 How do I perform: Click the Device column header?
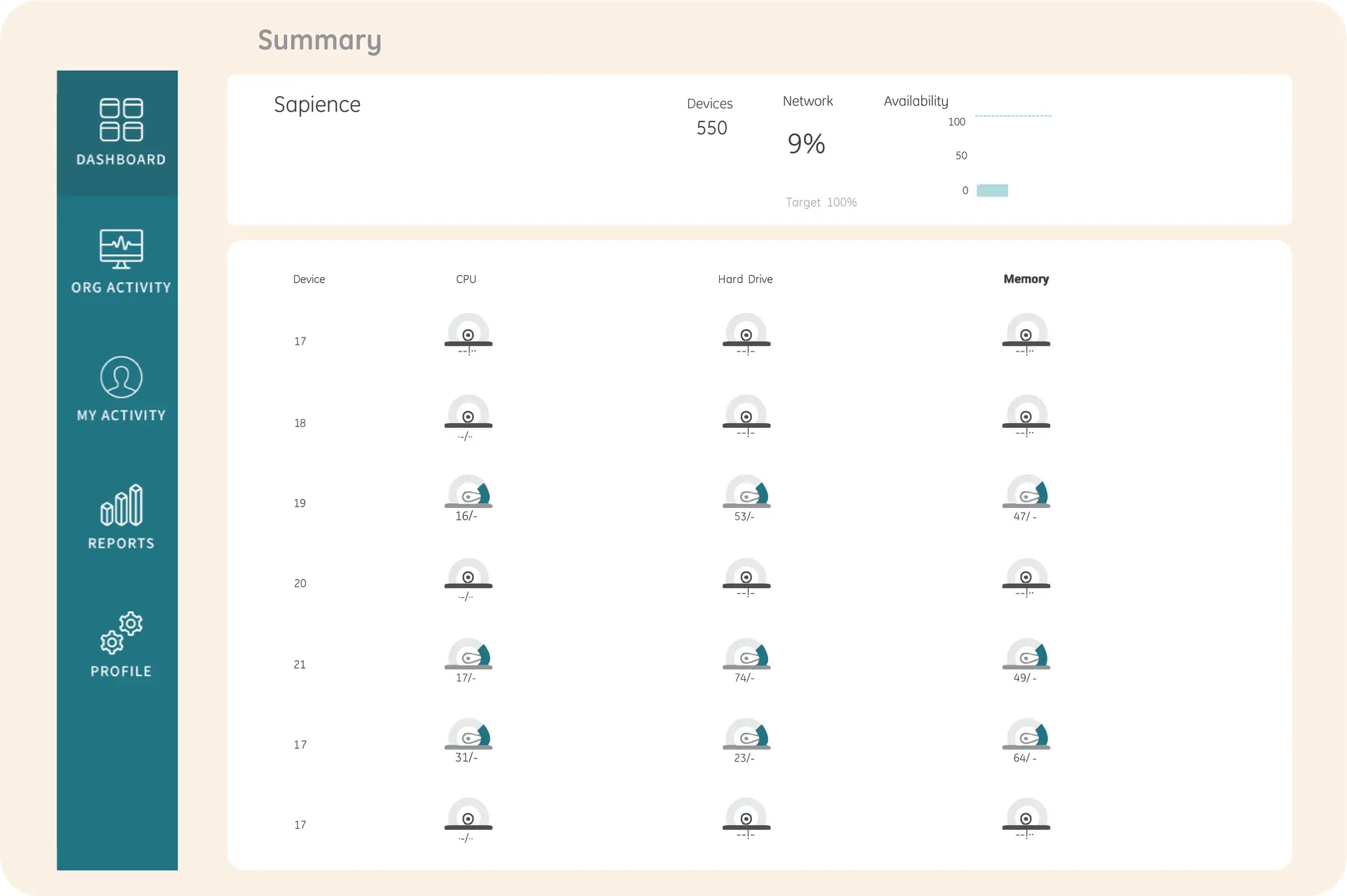[x=309, y=279]
